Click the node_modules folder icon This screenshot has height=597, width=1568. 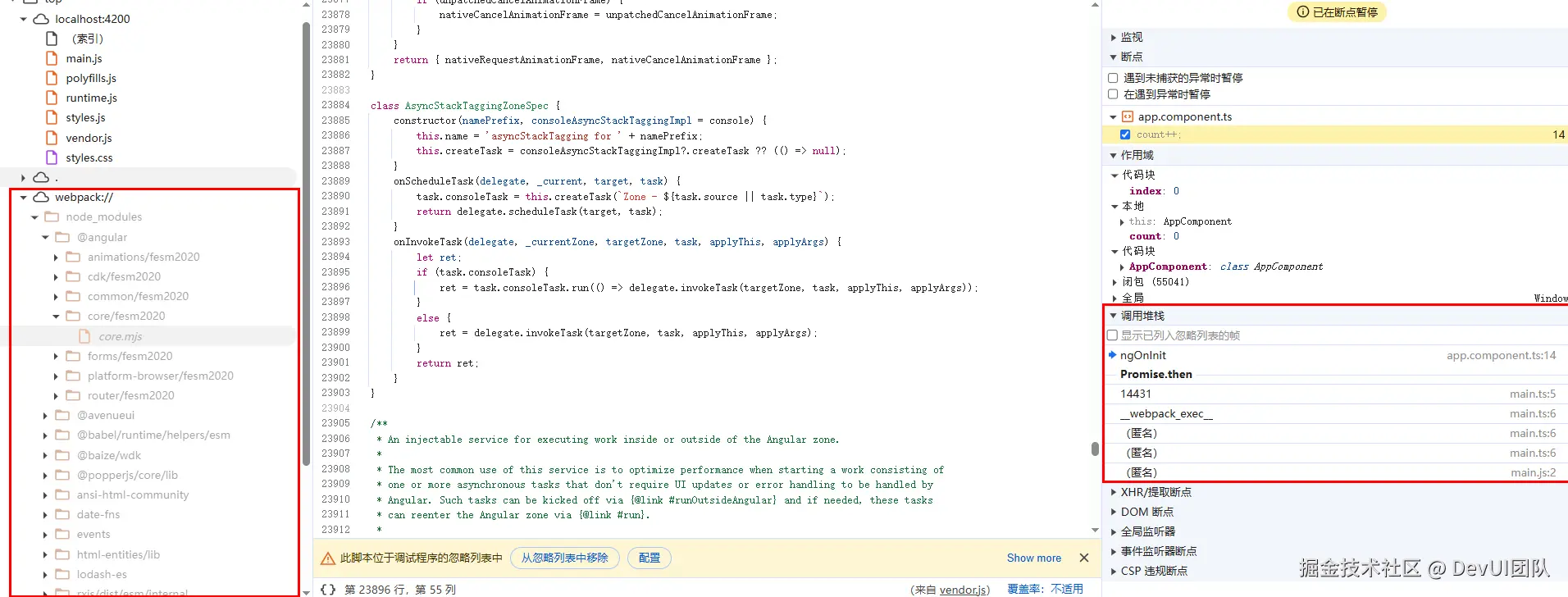(x=52, y=216)
